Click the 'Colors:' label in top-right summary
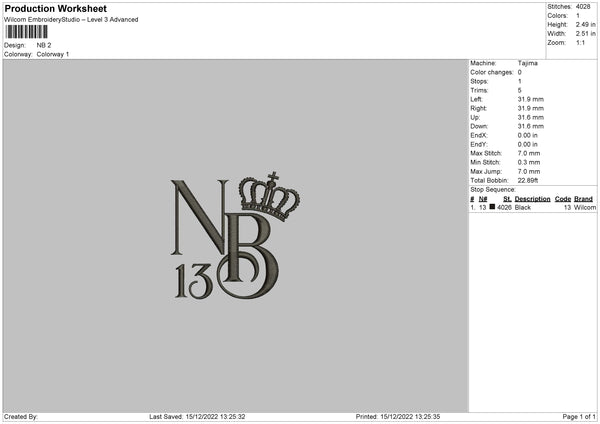Image resolution: width=600 pixels, height=424 pixels. (x=558, y=16)
